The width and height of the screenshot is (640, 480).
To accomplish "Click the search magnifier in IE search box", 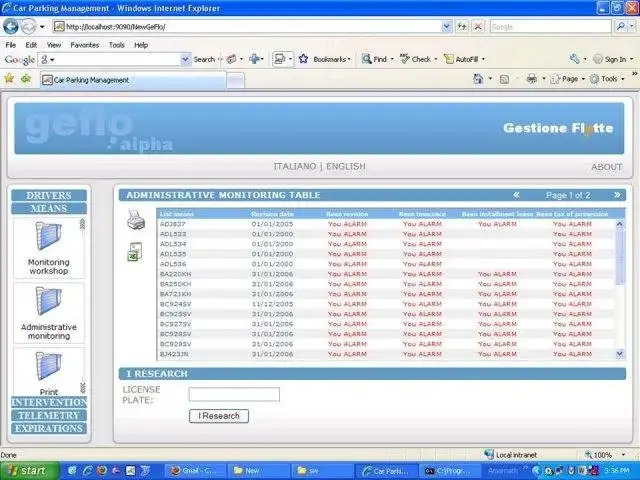I will (620, 27).
